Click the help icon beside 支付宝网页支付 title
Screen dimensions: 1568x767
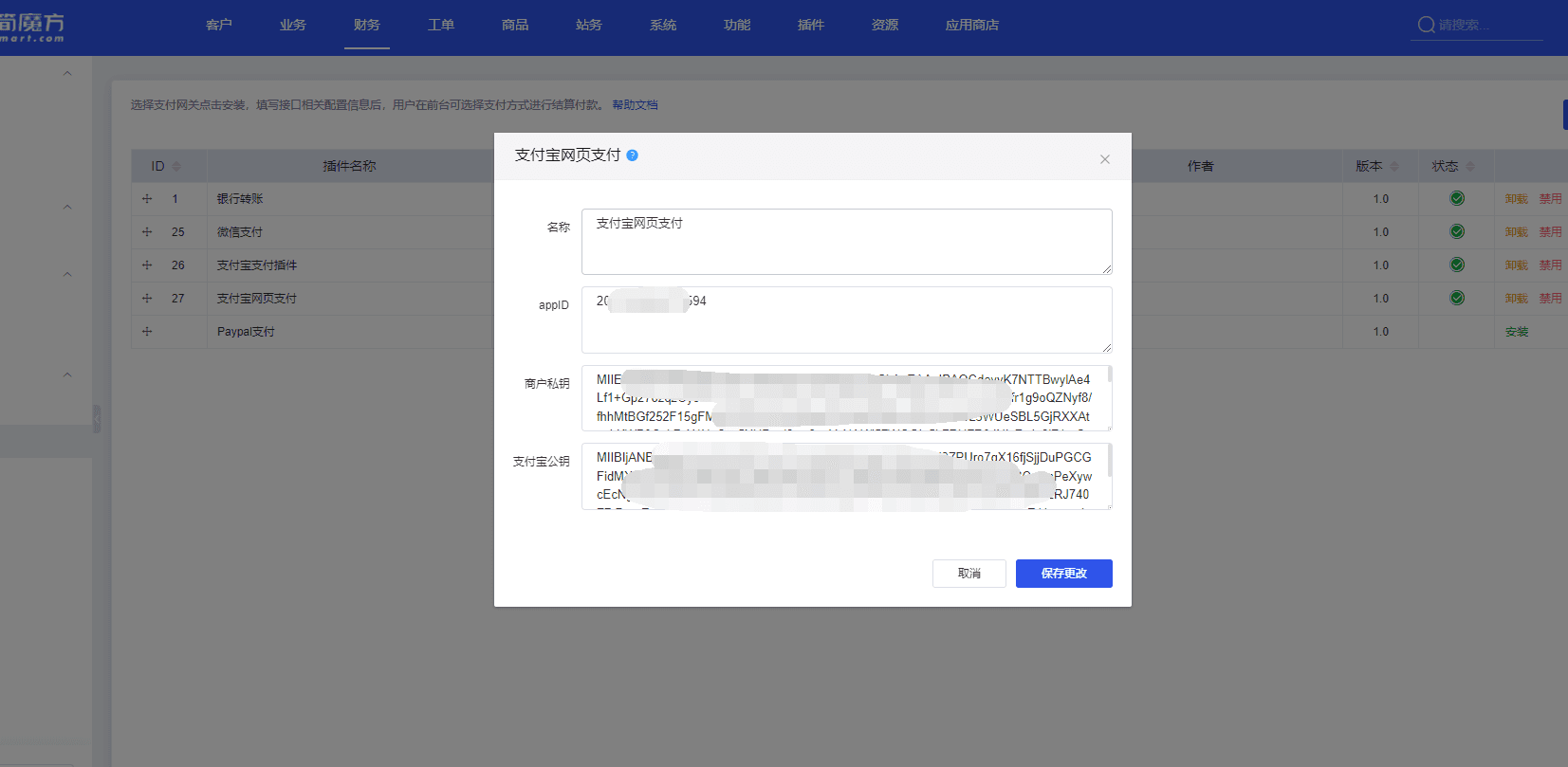[x=632, y=155]
